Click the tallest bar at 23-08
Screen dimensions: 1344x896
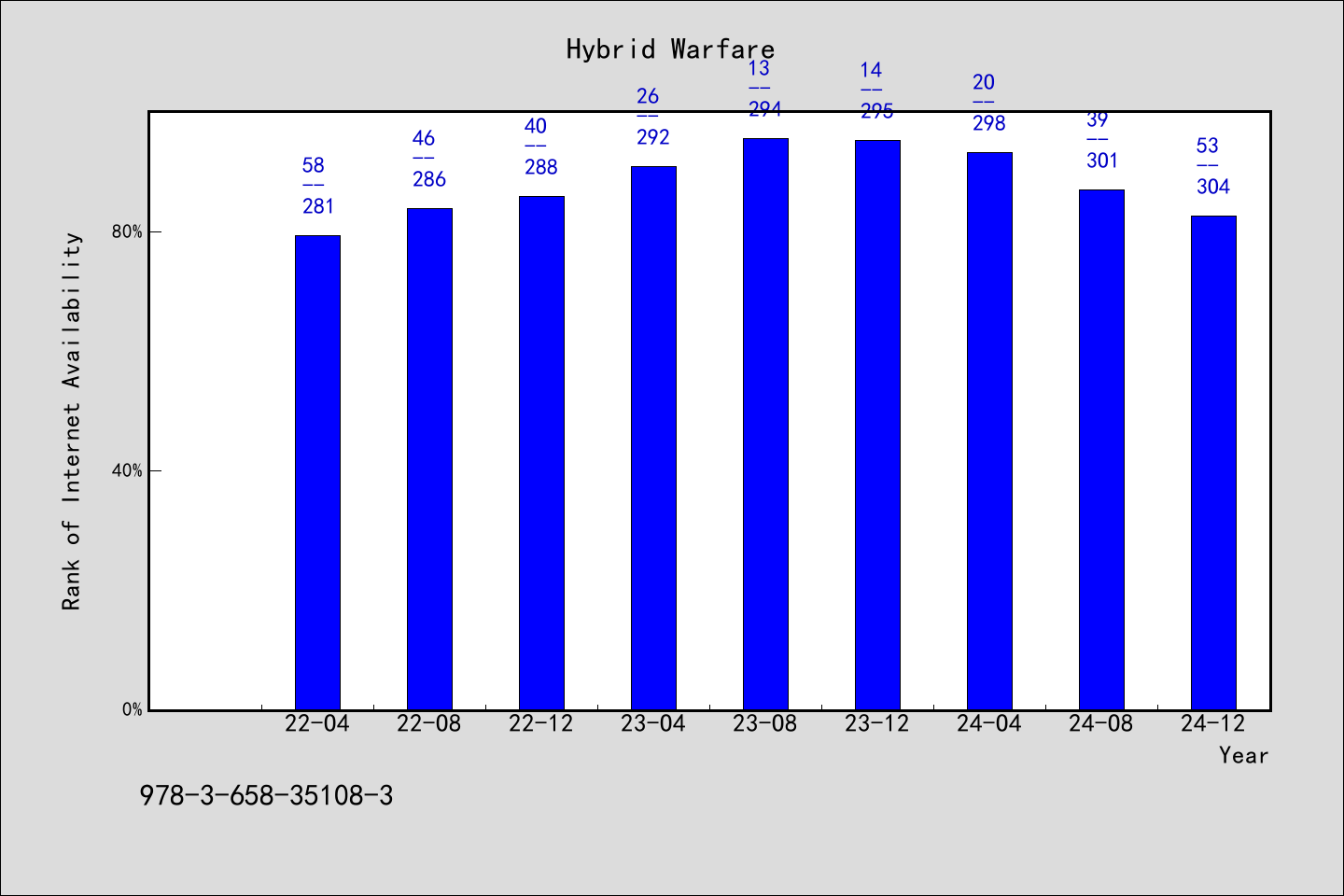(x=765, y=424)
